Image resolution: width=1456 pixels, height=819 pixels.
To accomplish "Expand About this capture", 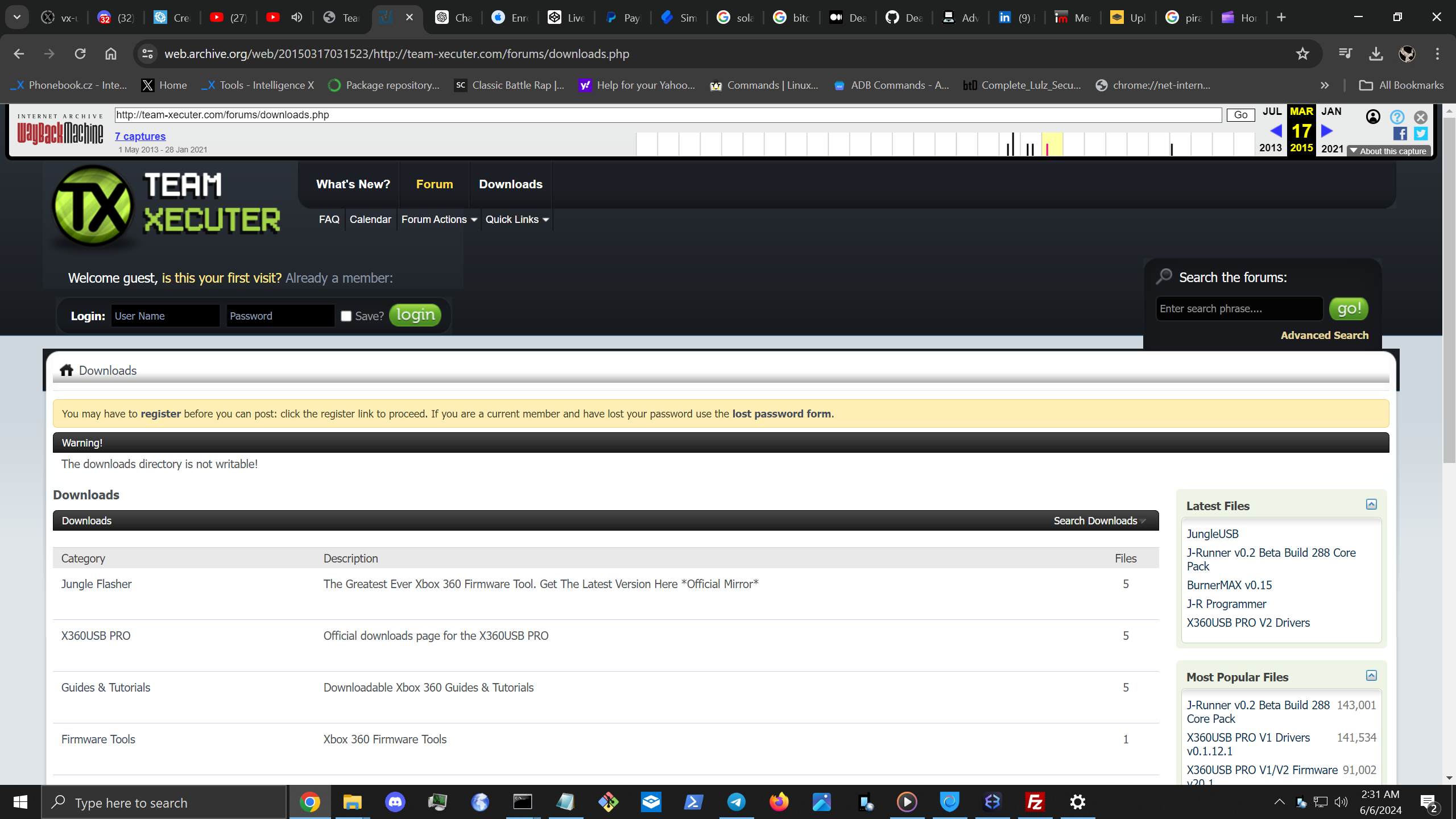I will (1388, 151).
